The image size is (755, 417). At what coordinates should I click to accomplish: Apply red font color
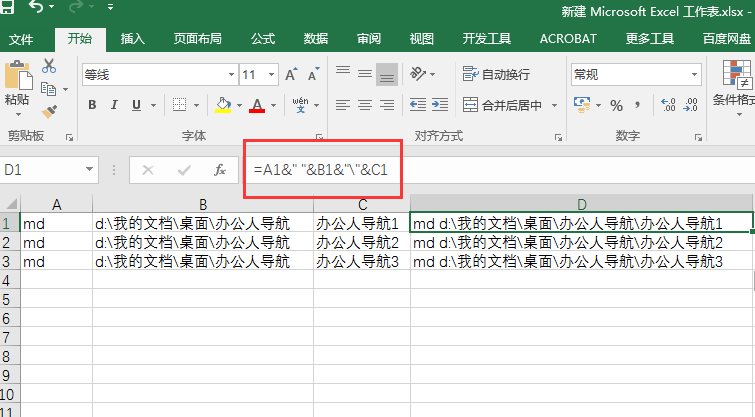(x=257, y=105)
